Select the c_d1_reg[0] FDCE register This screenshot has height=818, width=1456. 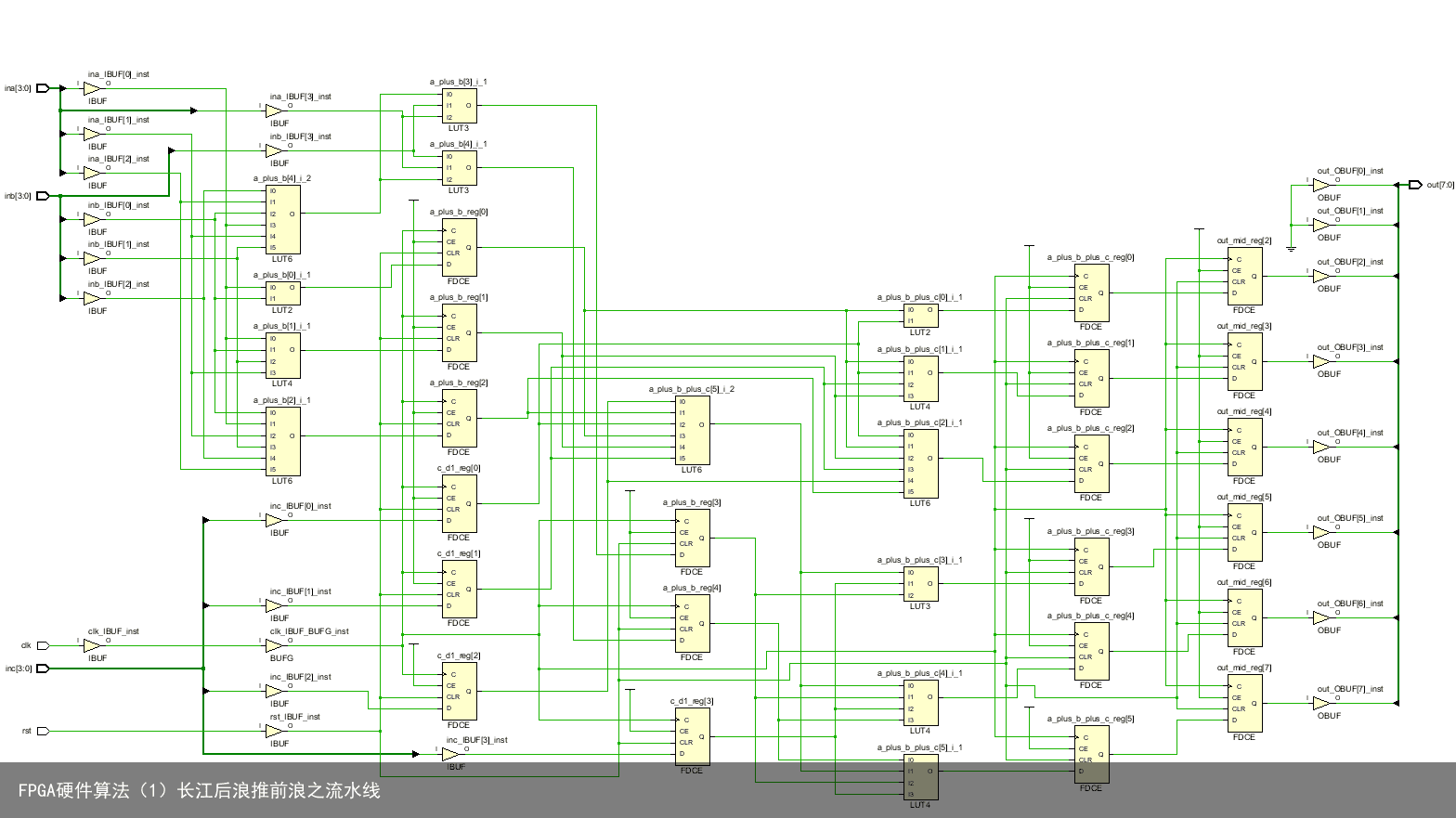[459, 504]
